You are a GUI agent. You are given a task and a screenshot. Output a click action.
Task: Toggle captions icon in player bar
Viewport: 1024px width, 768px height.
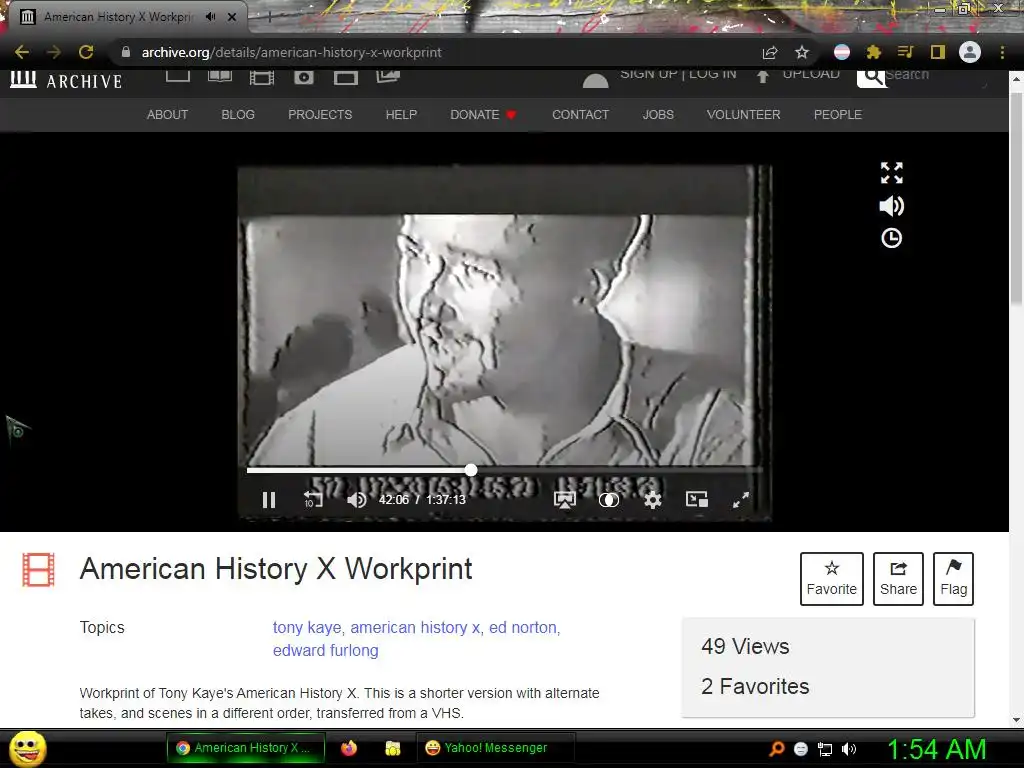point(609,500)
